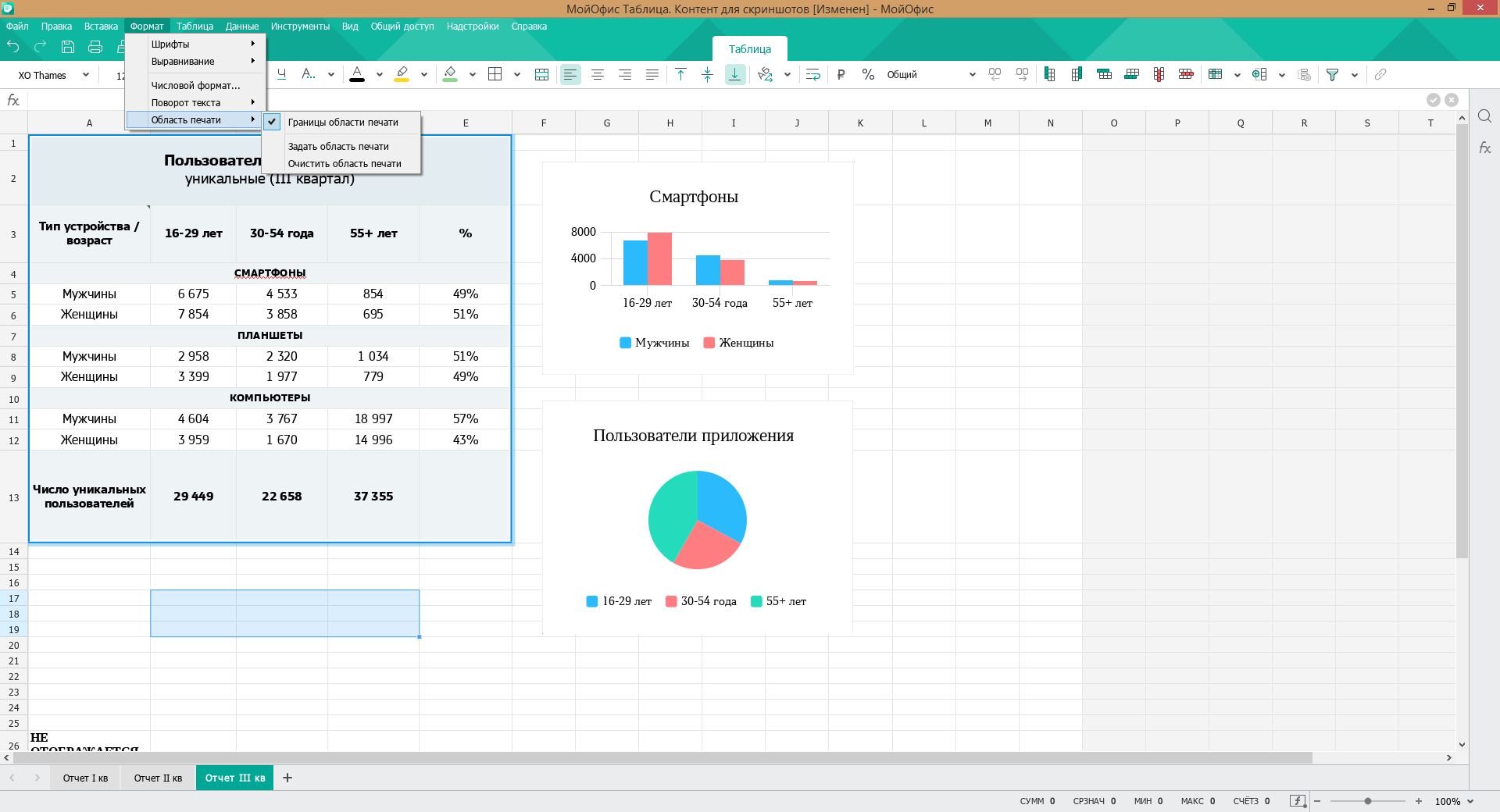Toggle vertical align to bottom
This screenshot has height=812, width=1500.
click(x=735, y=74)
